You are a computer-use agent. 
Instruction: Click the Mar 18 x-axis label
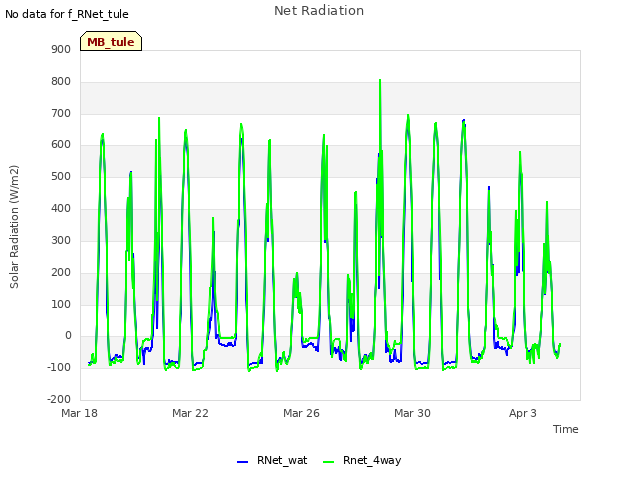[x=80, y=413]
